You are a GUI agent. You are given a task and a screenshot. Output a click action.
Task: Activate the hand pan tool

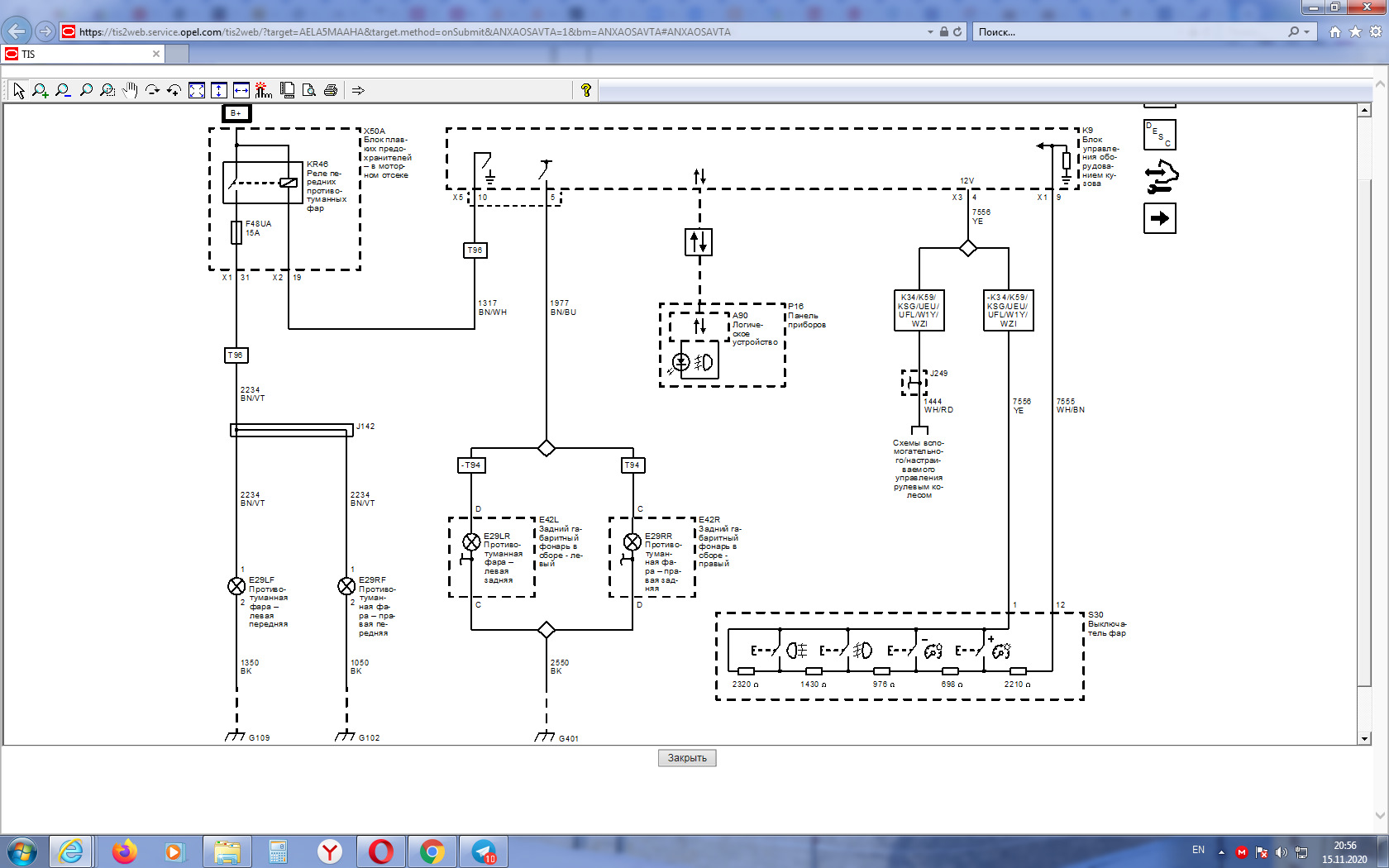tap(130, 90)
